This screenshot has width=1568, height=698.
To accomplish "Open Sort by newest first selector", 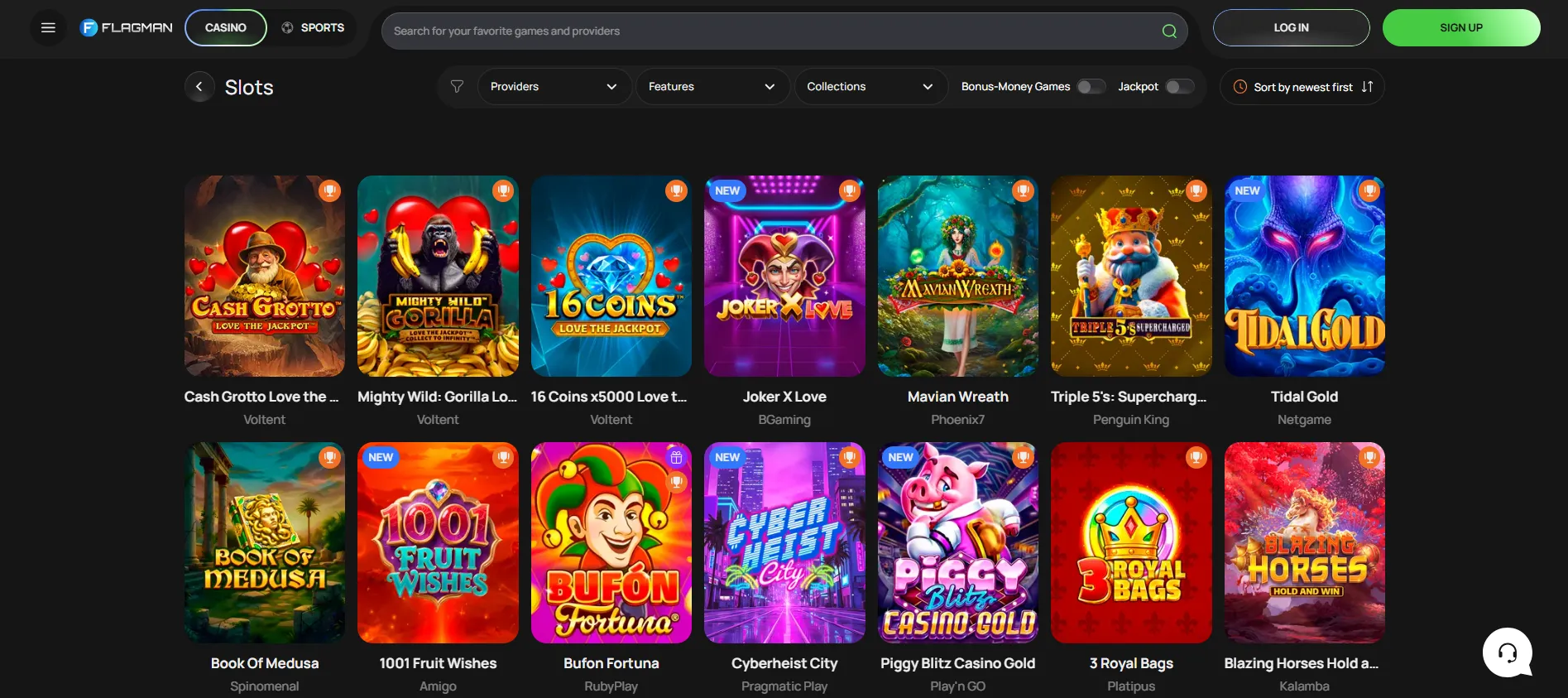I will click(x=1302, y=87).
